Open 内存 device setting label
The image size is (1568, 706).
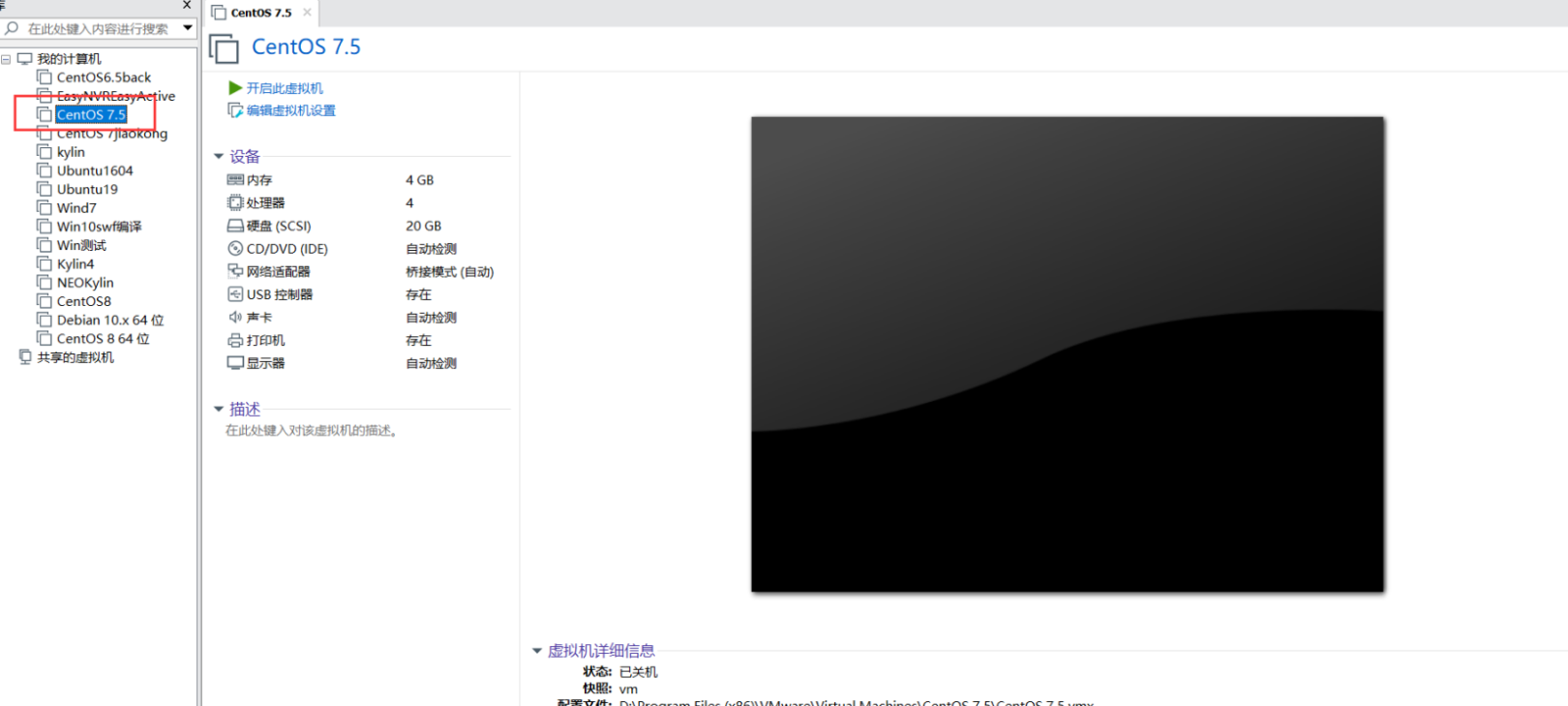[259, 180]
